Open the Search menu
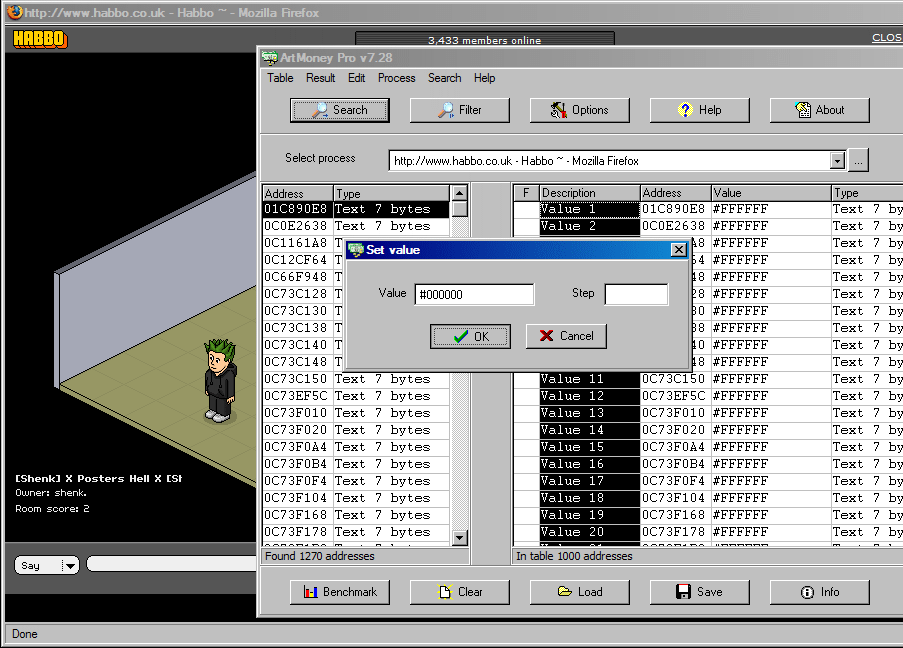This screenshot has height=648, width=903. click(445, 78)
